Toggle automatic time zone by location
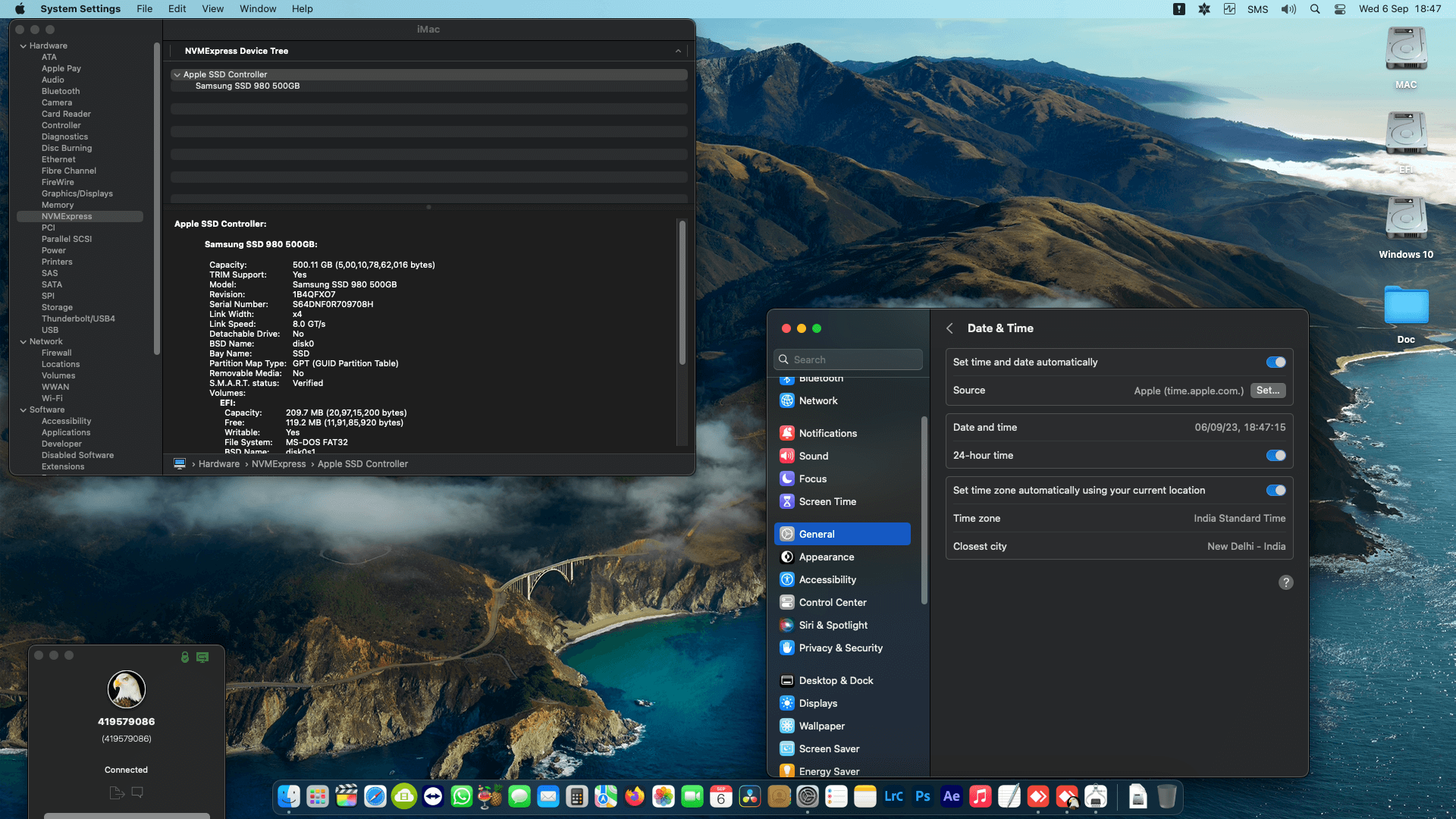The width and height of the screenshot is (1456, 819). coord(1276,491)
